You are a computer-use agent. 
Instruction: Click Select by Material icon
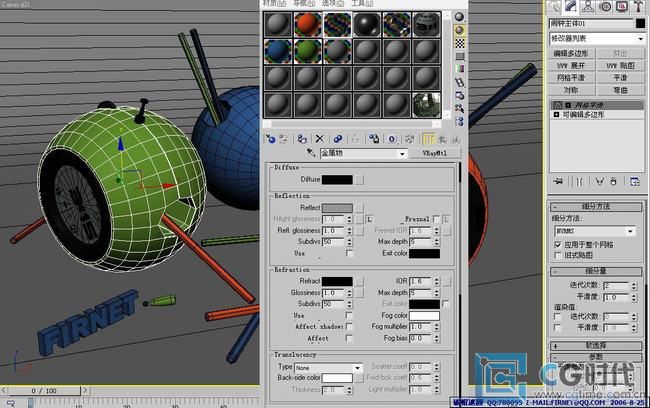coord(459,108)
